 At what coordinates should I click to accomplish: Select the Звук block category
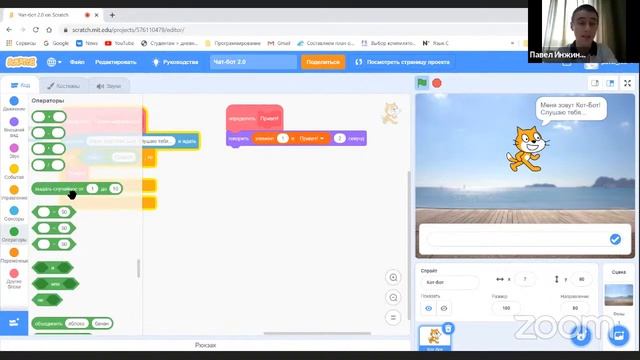click(x=14, y=150)
